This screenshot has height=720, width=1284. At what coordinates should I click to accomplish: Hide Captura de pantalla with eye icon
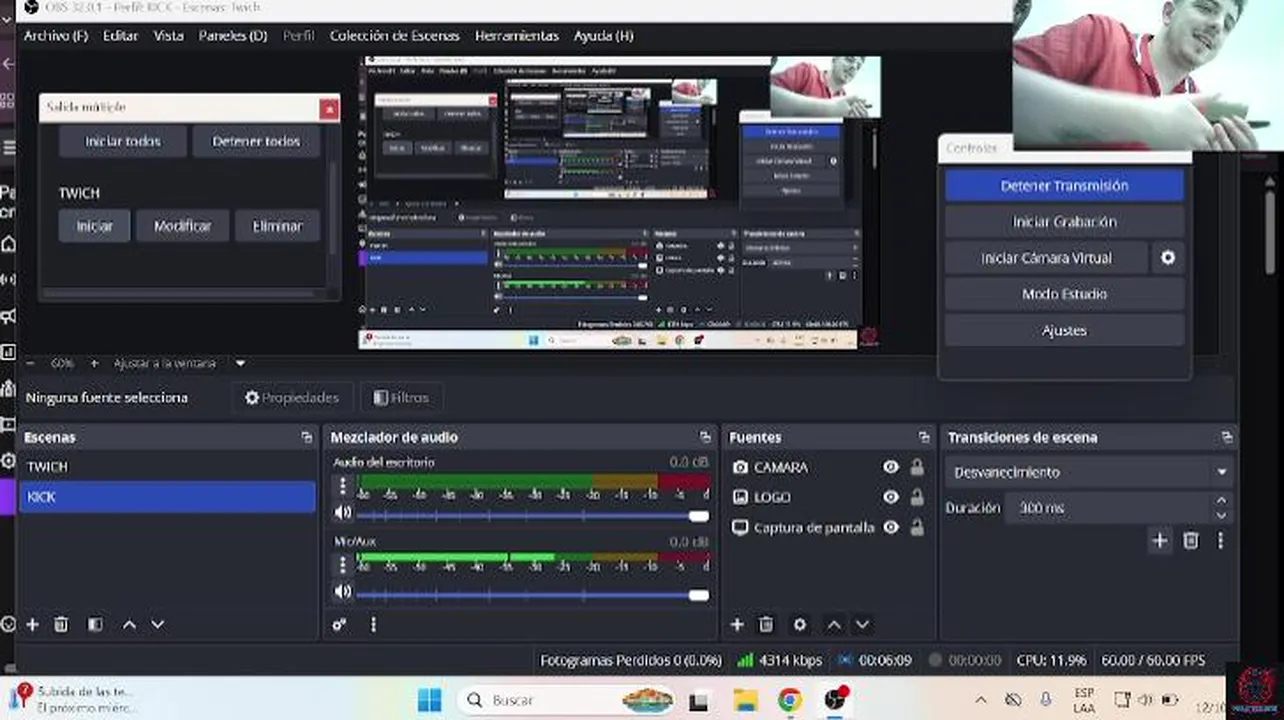(890, 527)
